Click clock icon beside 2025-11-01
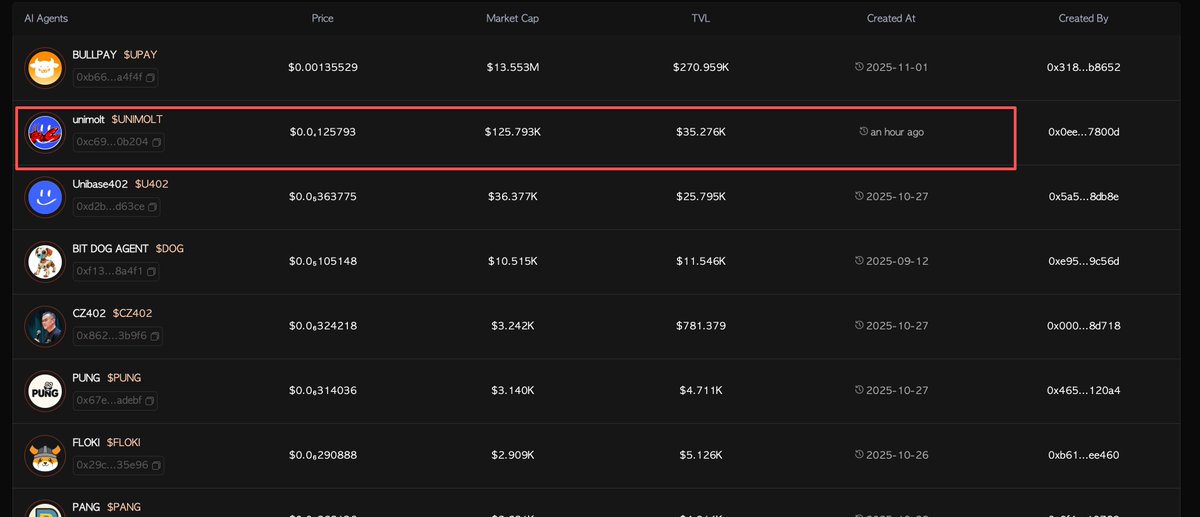1200x517 pixels. click(x=859, y=67)
